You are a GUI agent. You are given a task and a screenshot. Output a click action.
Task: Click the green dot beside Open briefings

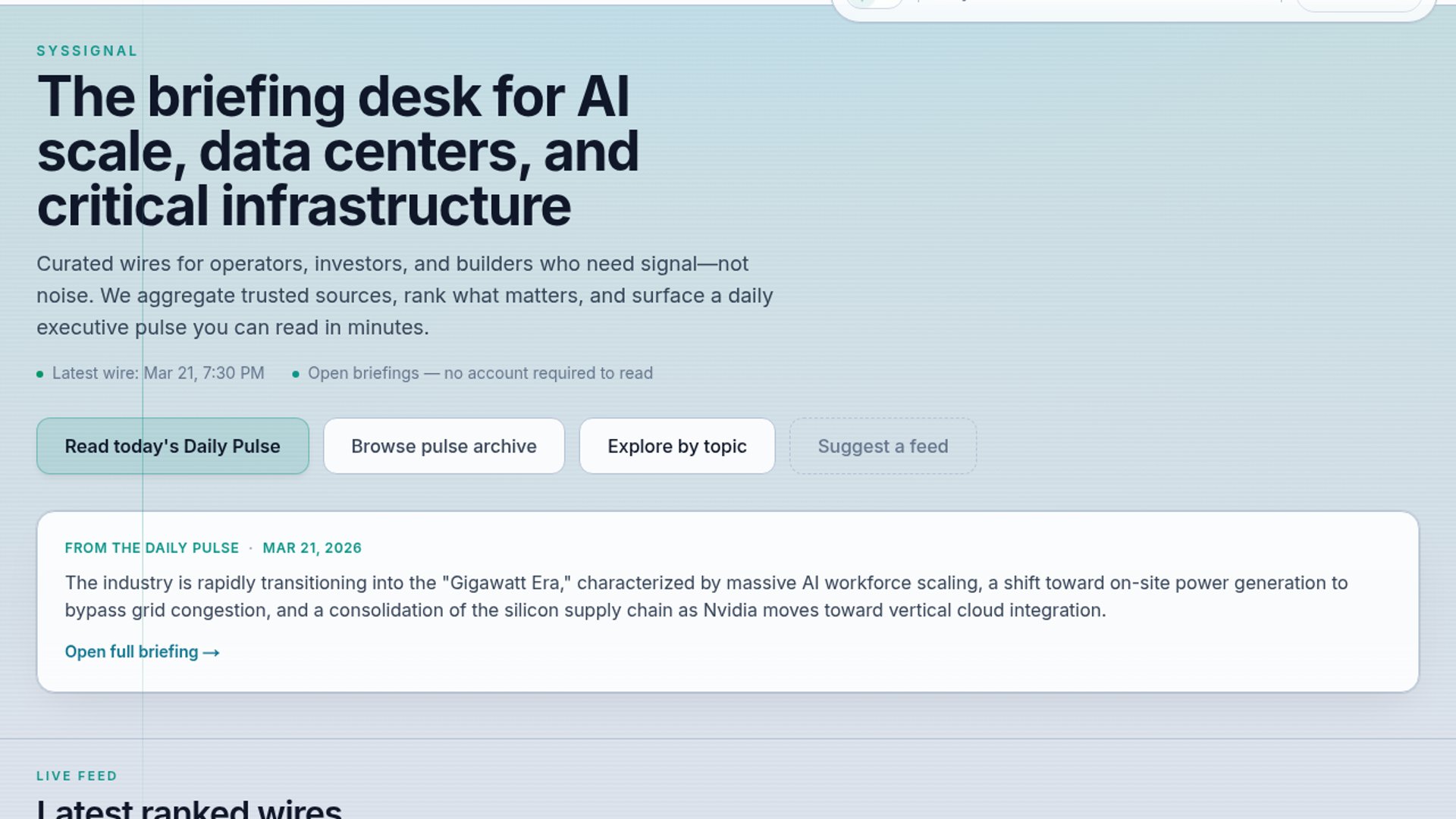click(296, 374)
